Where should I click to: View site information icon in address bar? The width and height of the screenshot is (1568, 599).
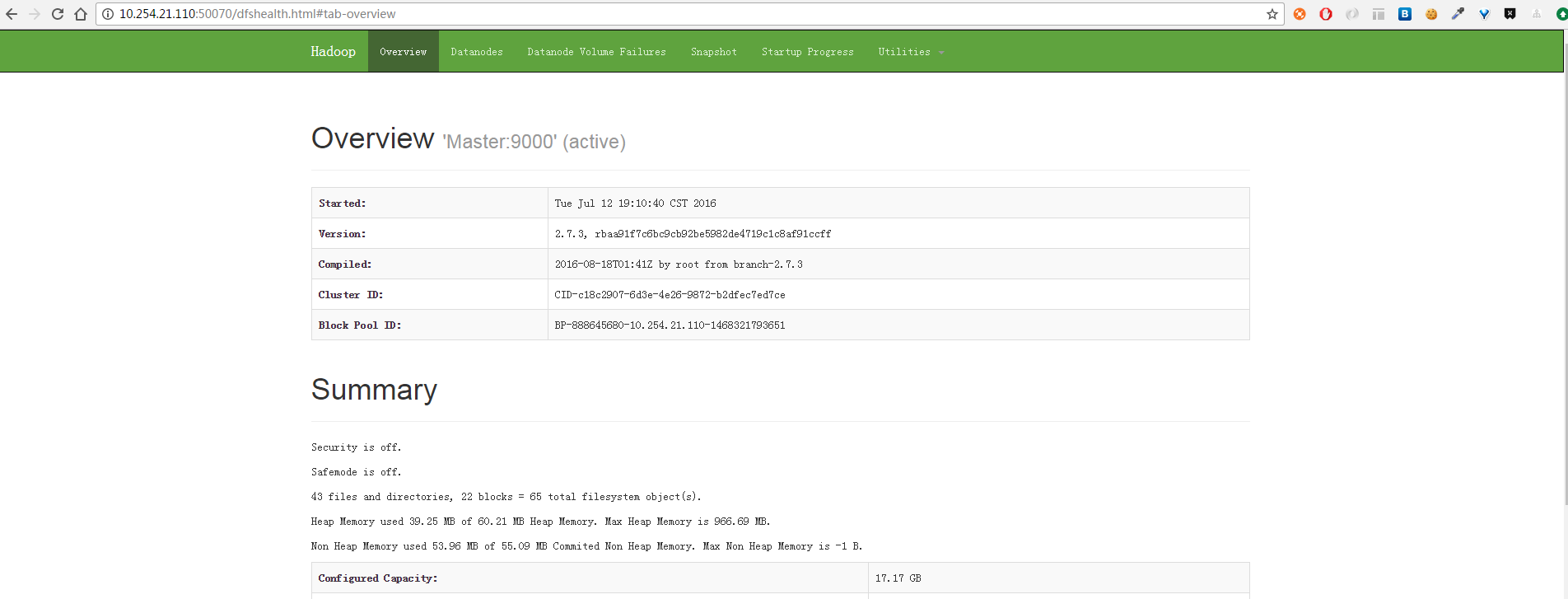(107, 14)
